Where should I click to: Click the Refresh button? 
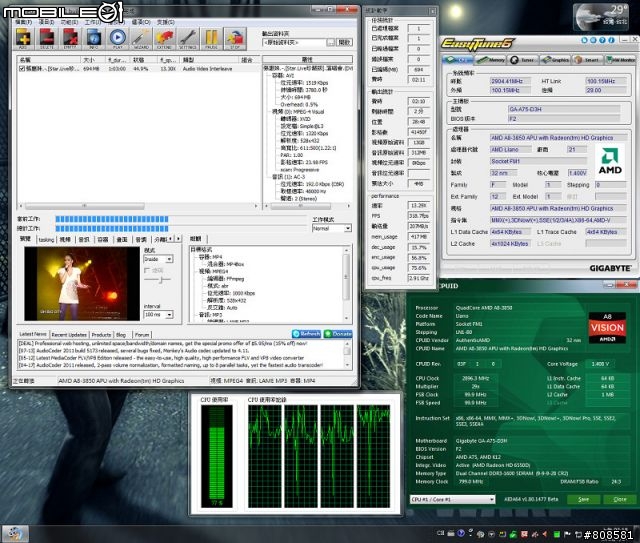tap(307, 334)
